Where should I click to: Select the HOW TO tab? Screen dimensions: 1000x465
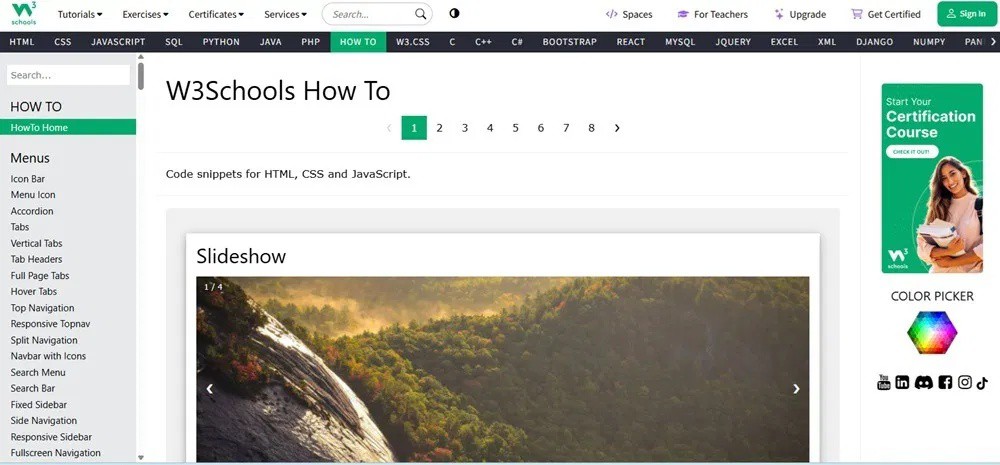[358, 42]
